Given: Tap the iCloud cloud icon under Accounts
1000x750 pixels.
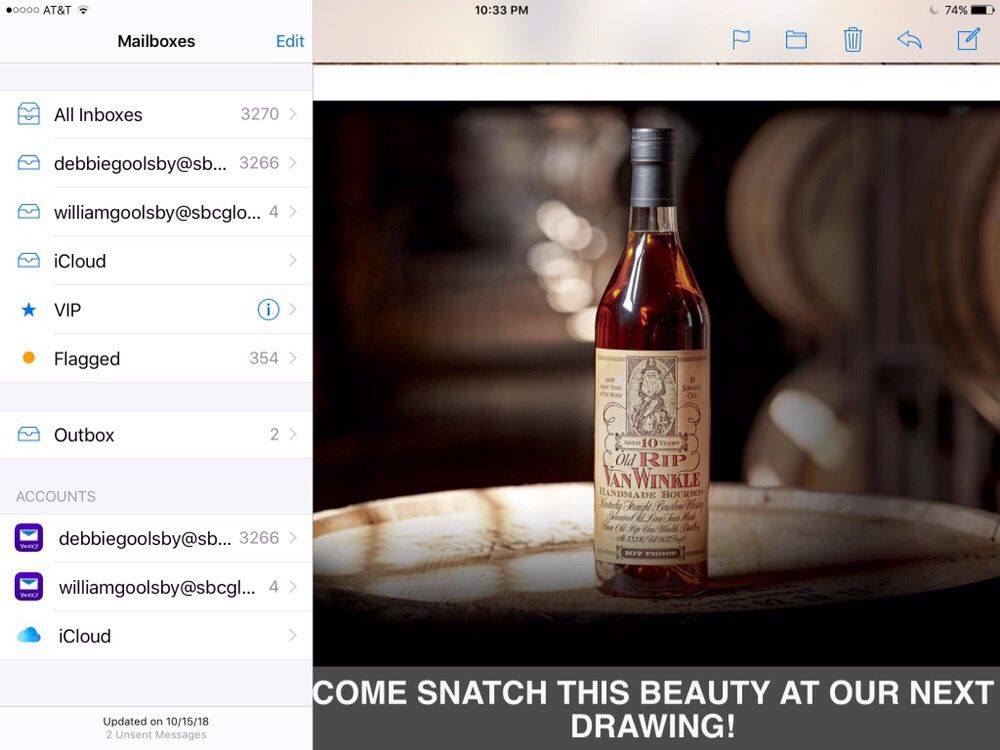Looking at the screenshot, I should [x=29, y=636].
